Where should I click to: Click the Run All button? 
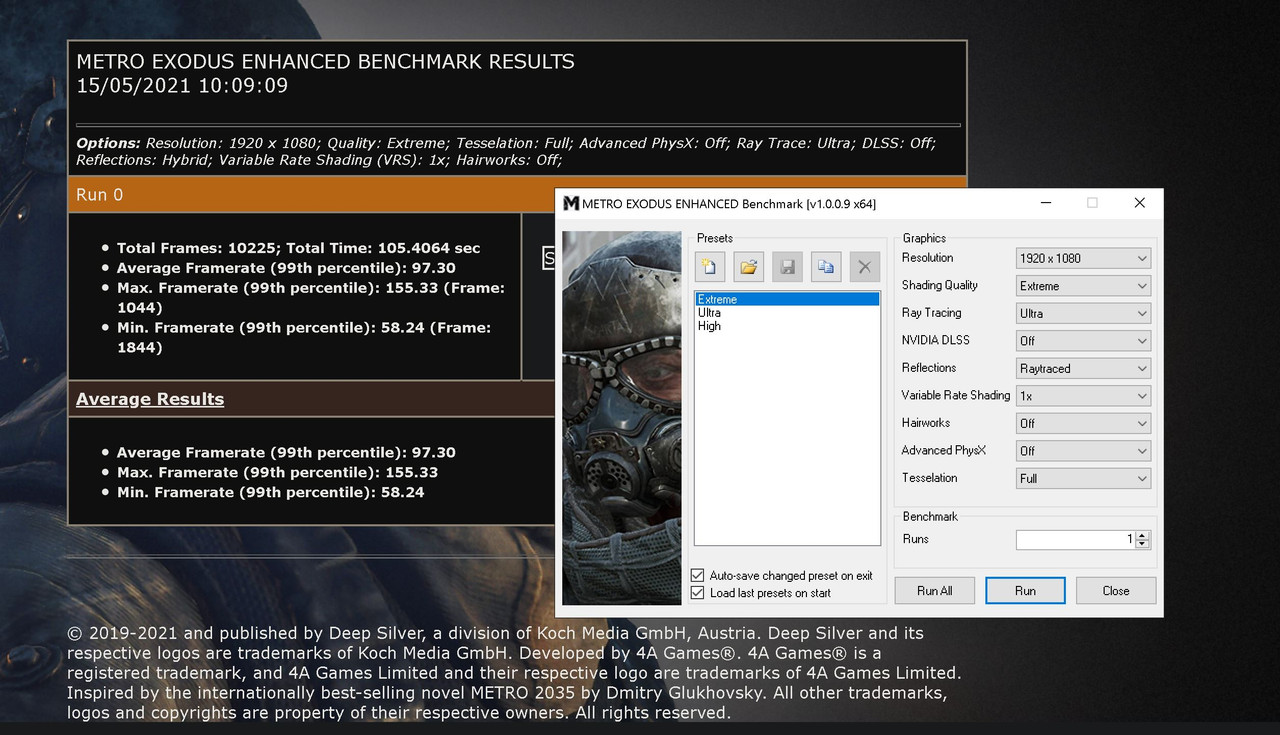(934, 591)
